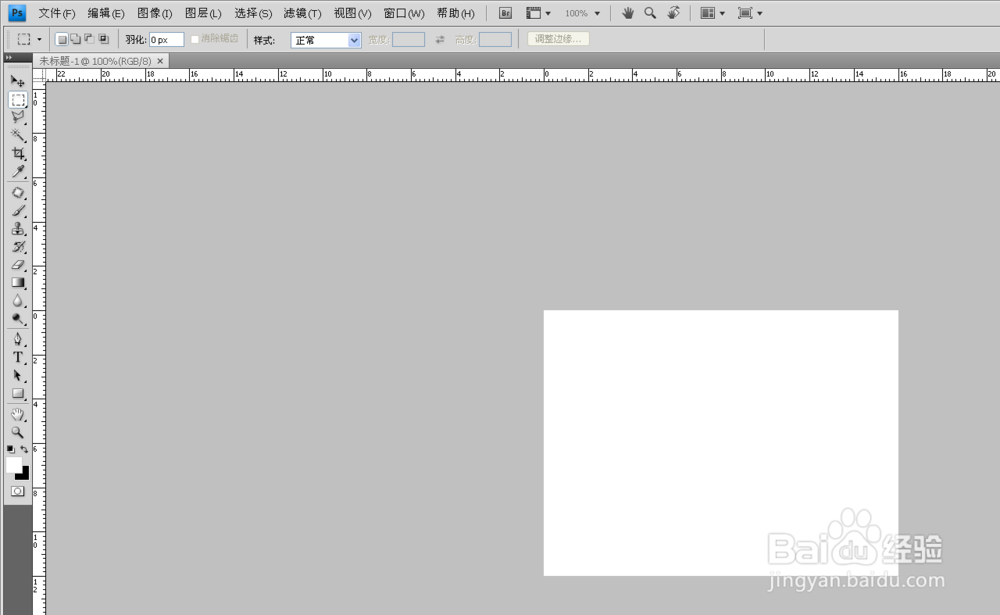Choose New Selection mode button
This screenshot has width=1000, height=615.
point(62,40)
